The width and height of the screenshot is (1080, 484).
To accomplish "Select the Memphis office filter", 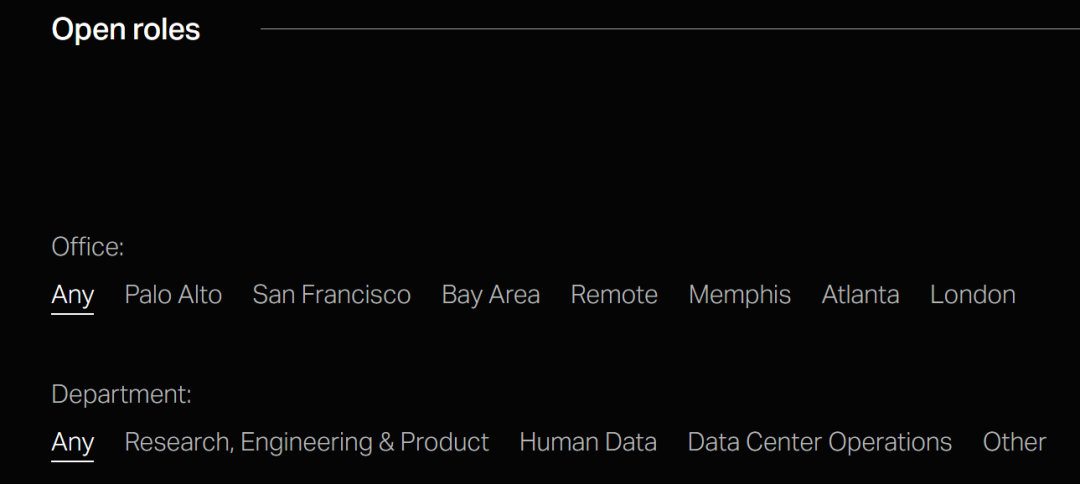I will (739, 295).
